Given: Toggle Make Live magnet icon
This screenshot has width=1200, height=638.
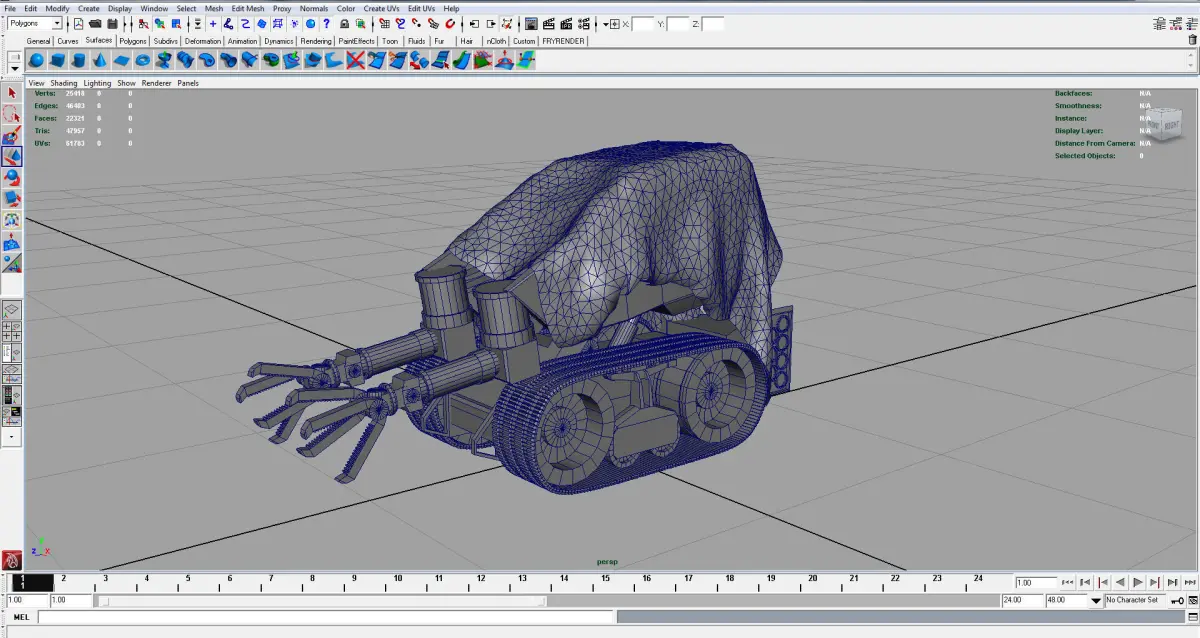Looking at the screenshot, I should coord(450,23).
